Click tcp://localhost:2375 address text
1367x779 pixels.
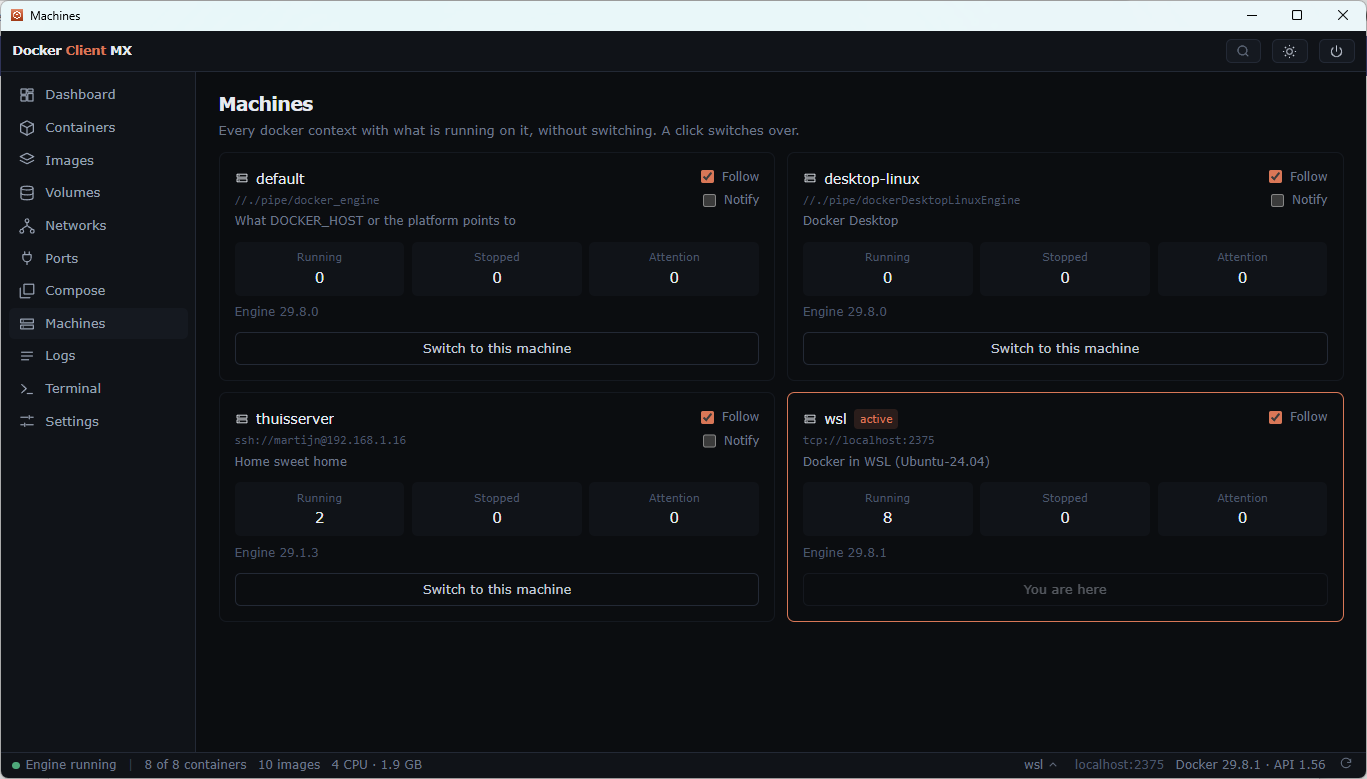pyautogui.click(x=869, y=441)
